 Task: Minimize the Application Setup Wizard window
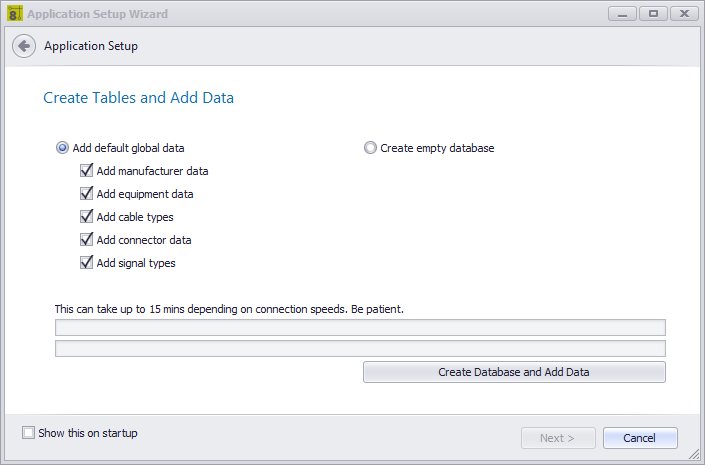click(622, 14)
